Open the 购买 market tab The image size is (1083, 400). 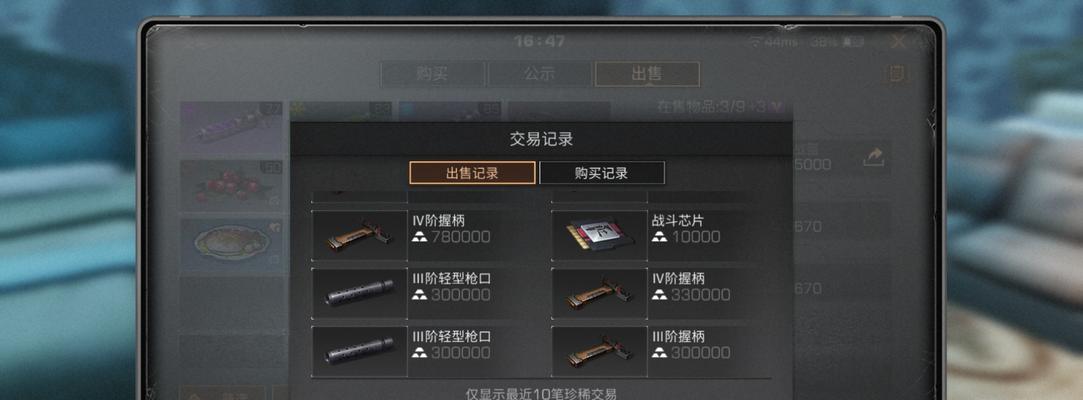pos(432,74)
